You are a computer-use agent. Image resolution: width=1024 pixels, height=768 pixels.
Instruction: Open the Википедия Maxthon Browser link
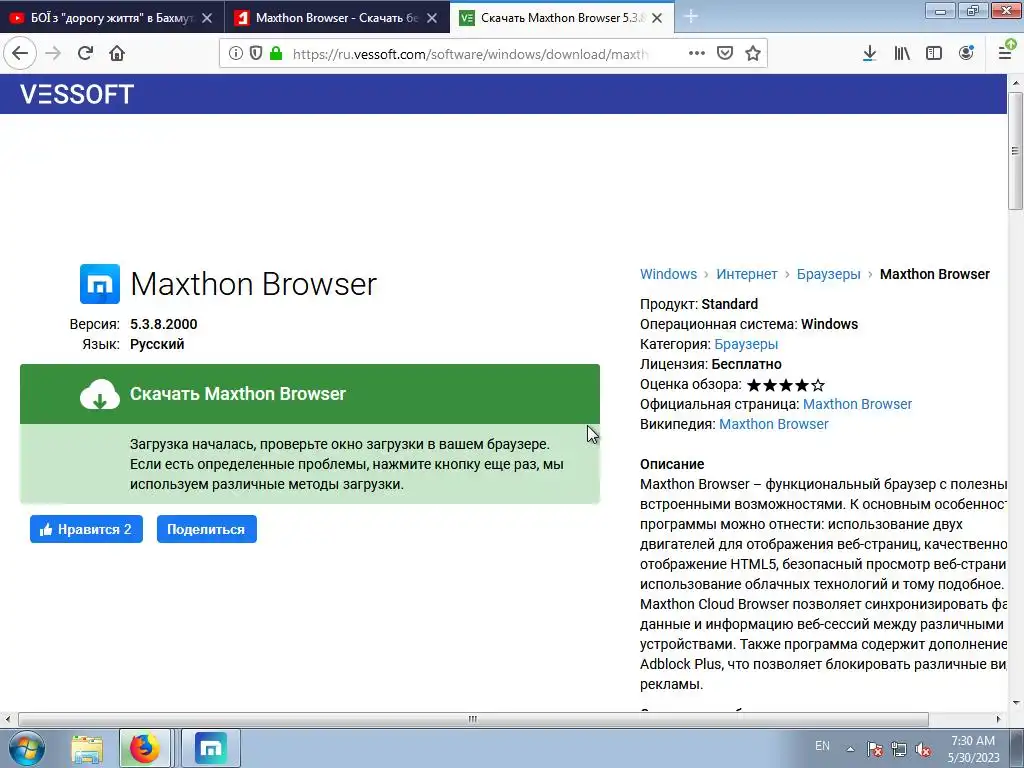[x=773, y=424]
